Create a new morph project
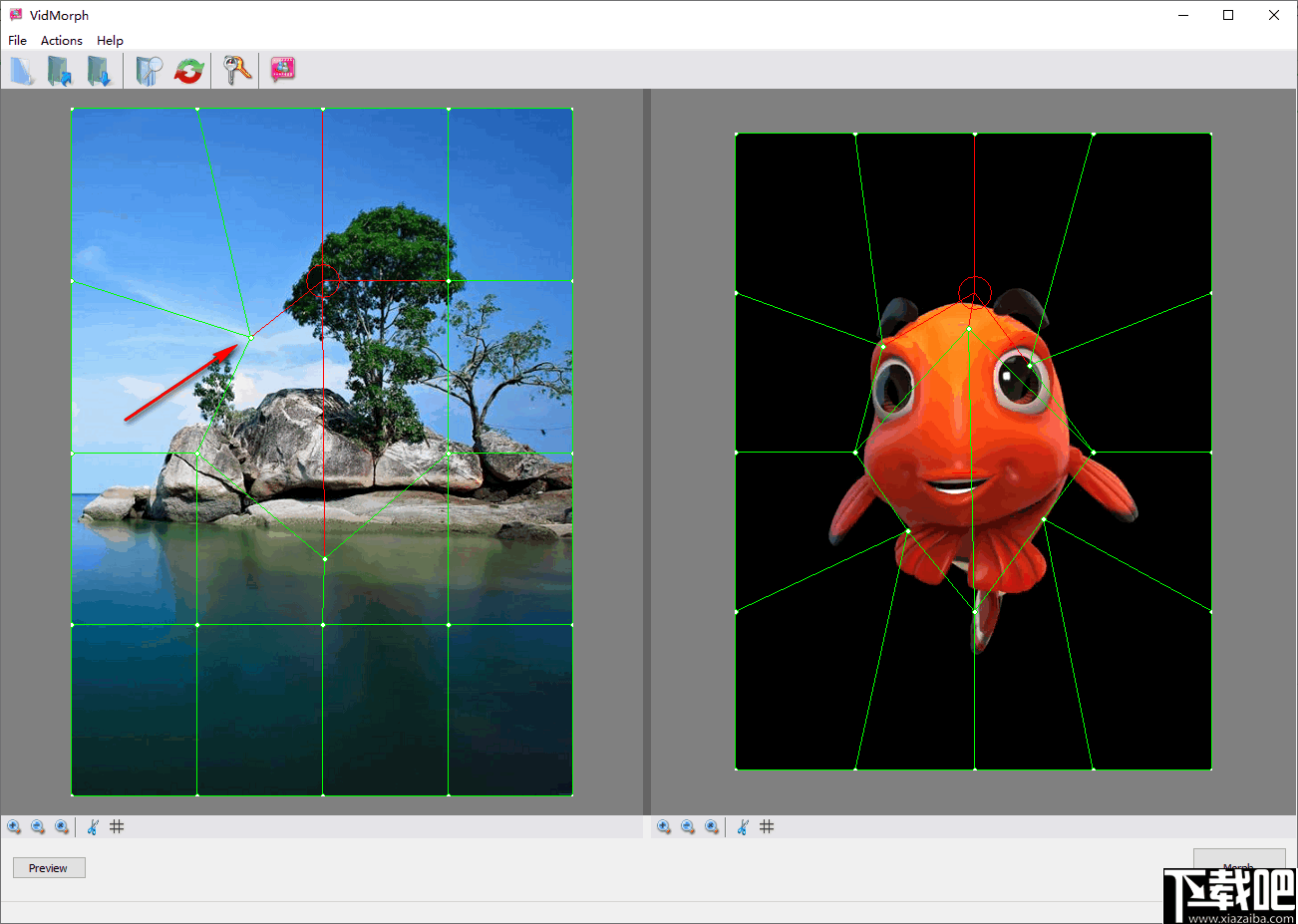1298x924 pixels. tap(22, 70)
